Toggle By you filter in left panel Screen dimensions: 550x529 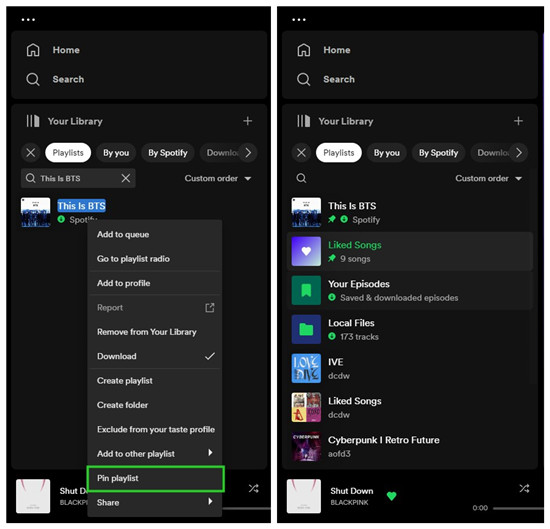116,153
